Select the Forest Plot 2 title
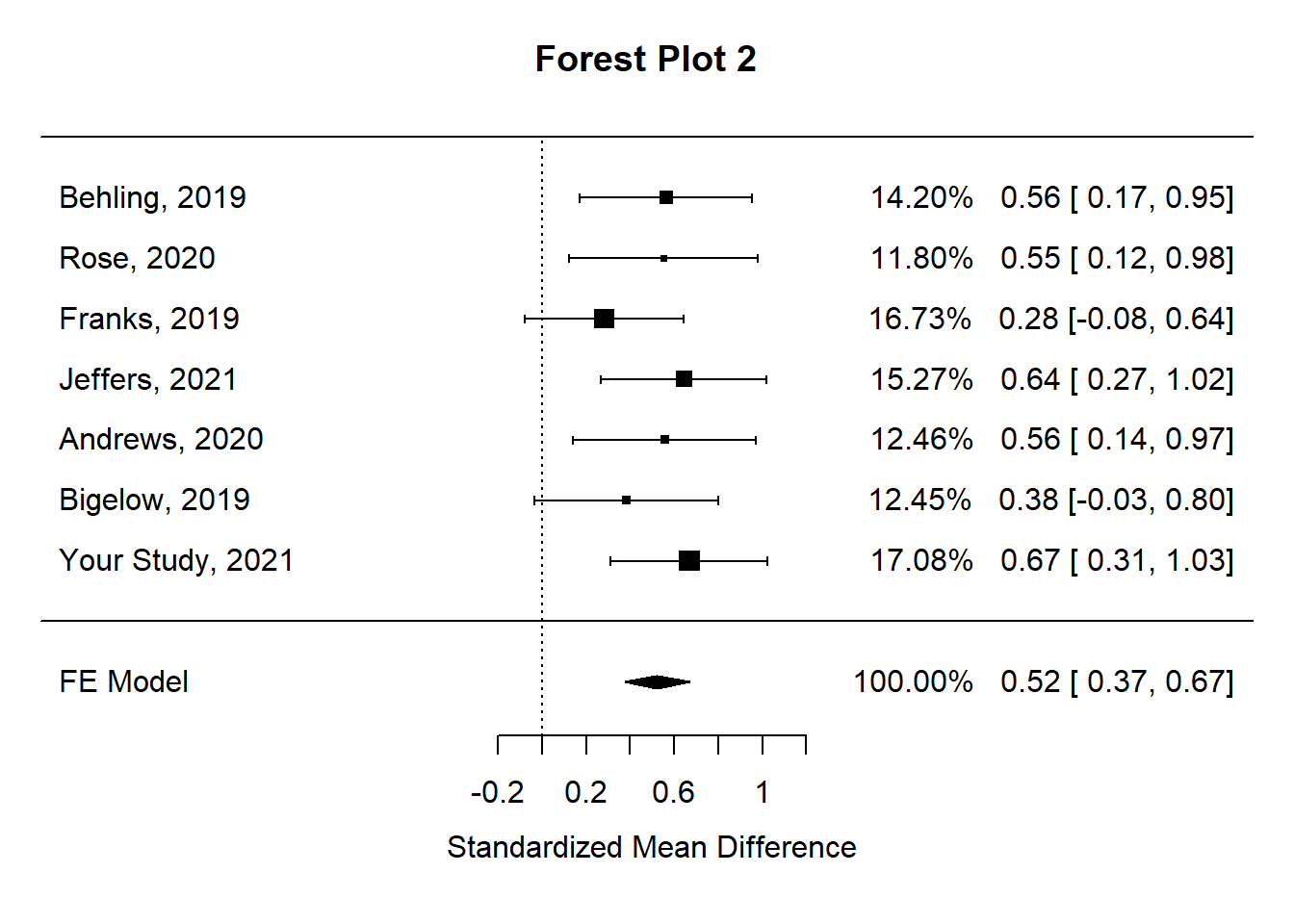1294x924 pixels. coord(645,60)
